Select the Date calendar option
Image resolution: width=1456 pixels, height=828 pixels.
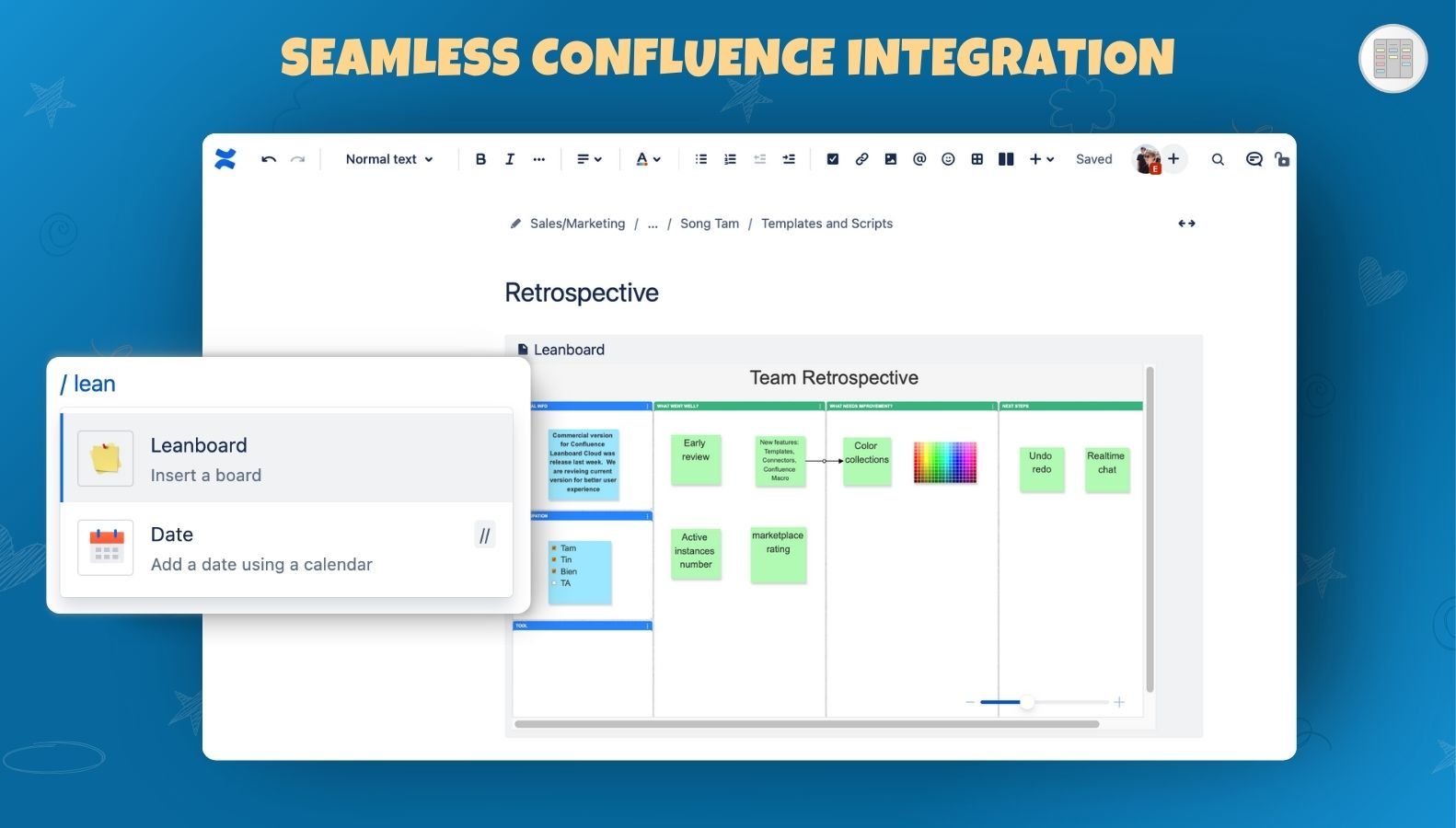pos(287,548)
